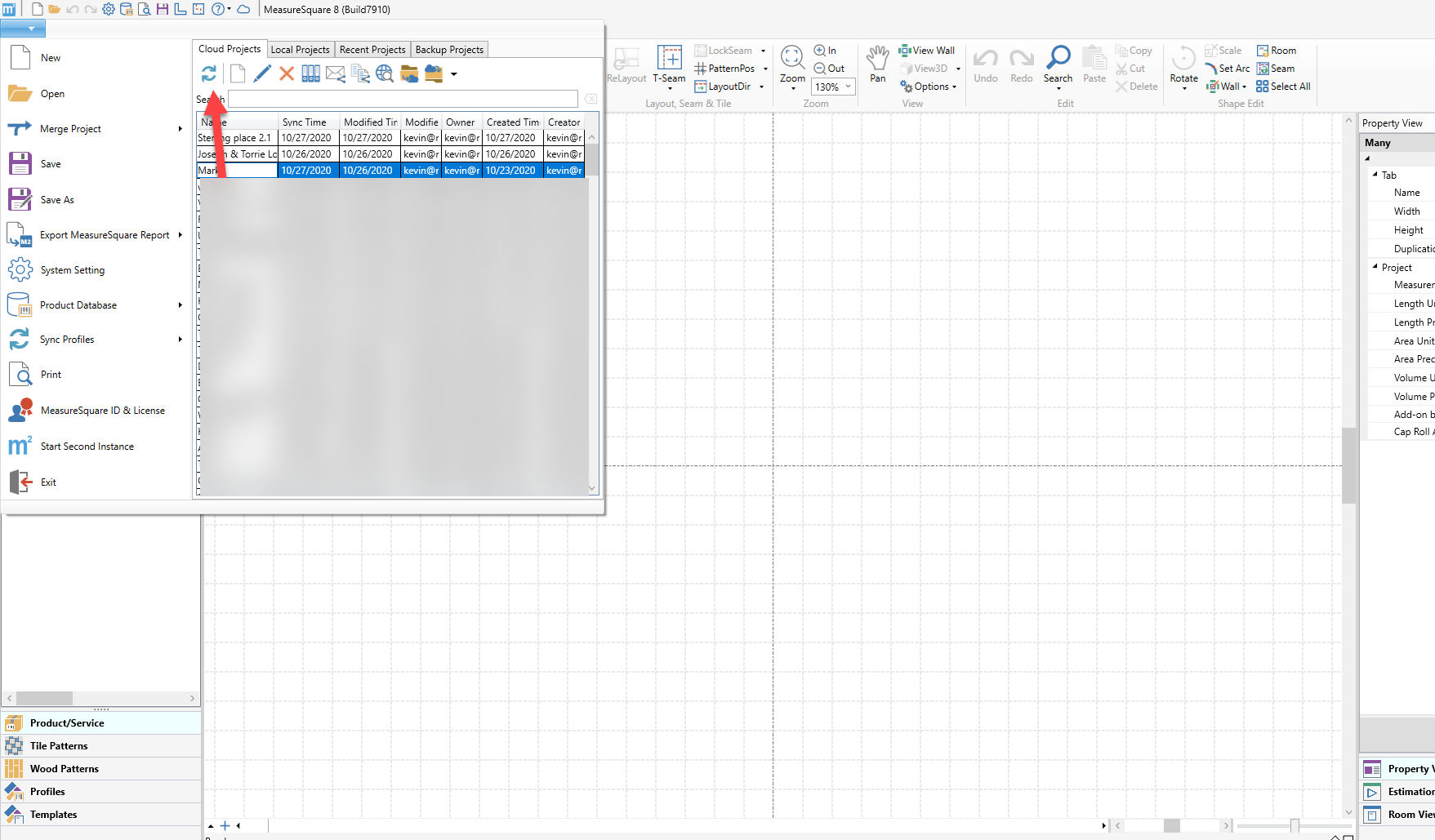
Task: Click the Room button in Shape Edit
Action: pyautogui.click(x=1277, y=51)
